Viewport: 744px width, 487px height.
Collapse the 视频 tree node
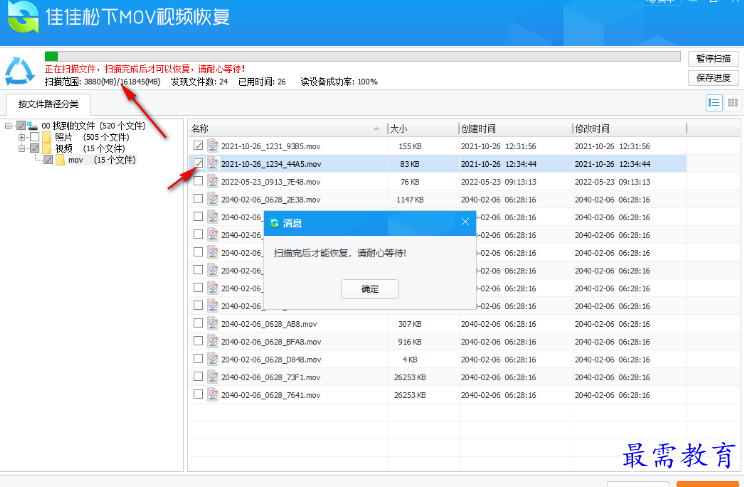(21, 148)
